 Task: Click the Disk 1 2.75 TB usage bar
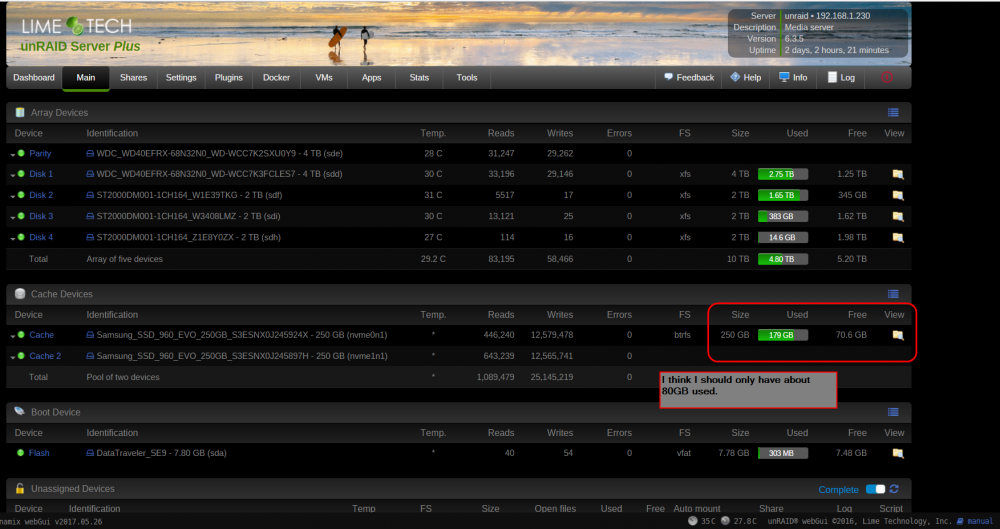[x=783, y=174]
